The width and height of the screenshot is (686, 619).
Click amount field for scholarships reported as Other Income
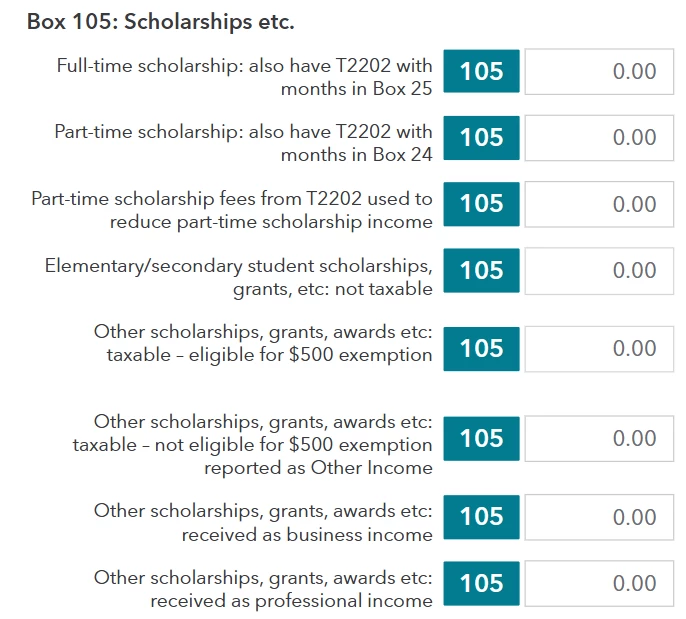[599, 438]
